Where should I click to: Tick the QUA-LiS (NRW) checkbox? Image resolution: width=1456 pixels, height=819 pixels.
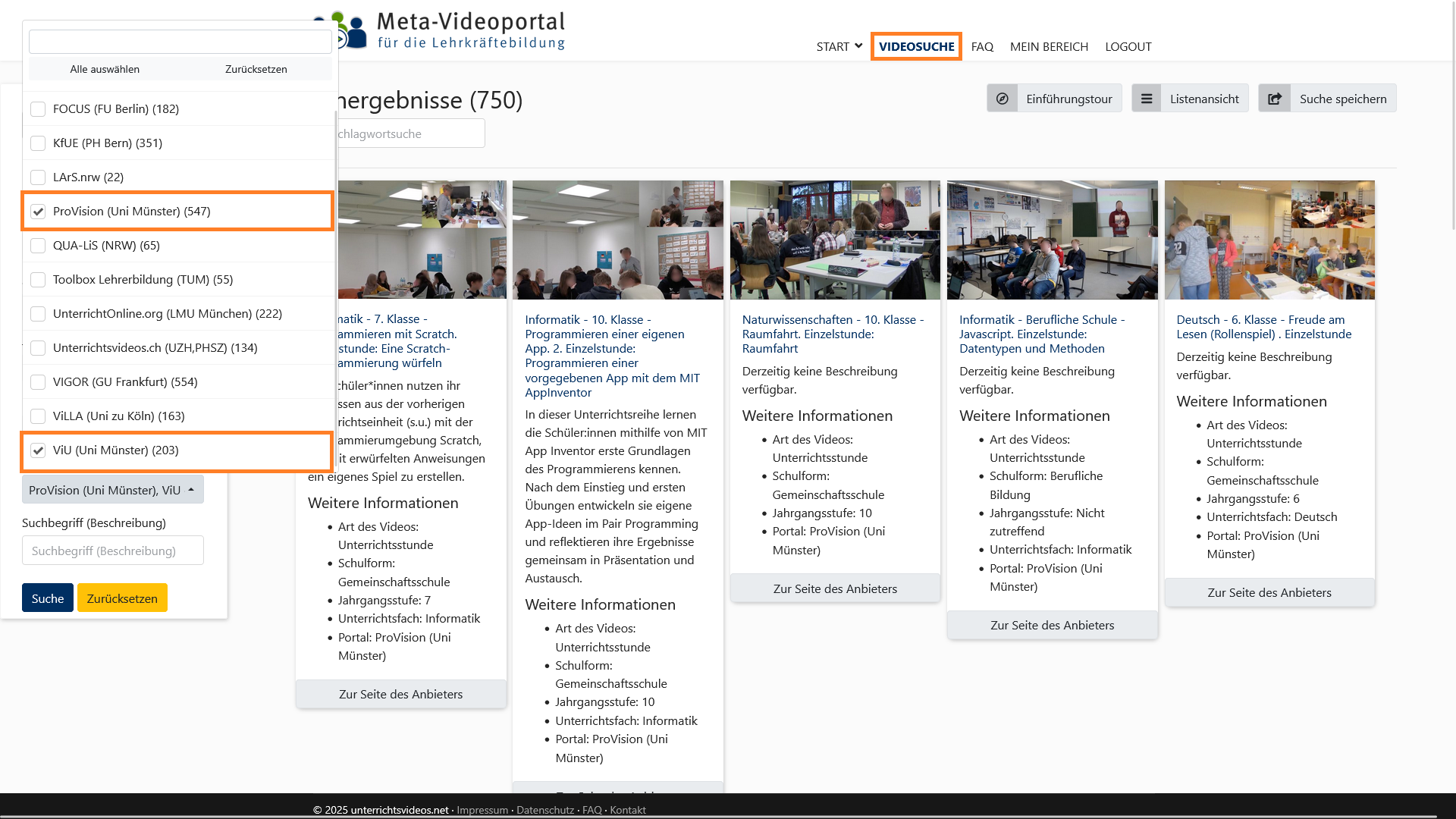point(38,246)
